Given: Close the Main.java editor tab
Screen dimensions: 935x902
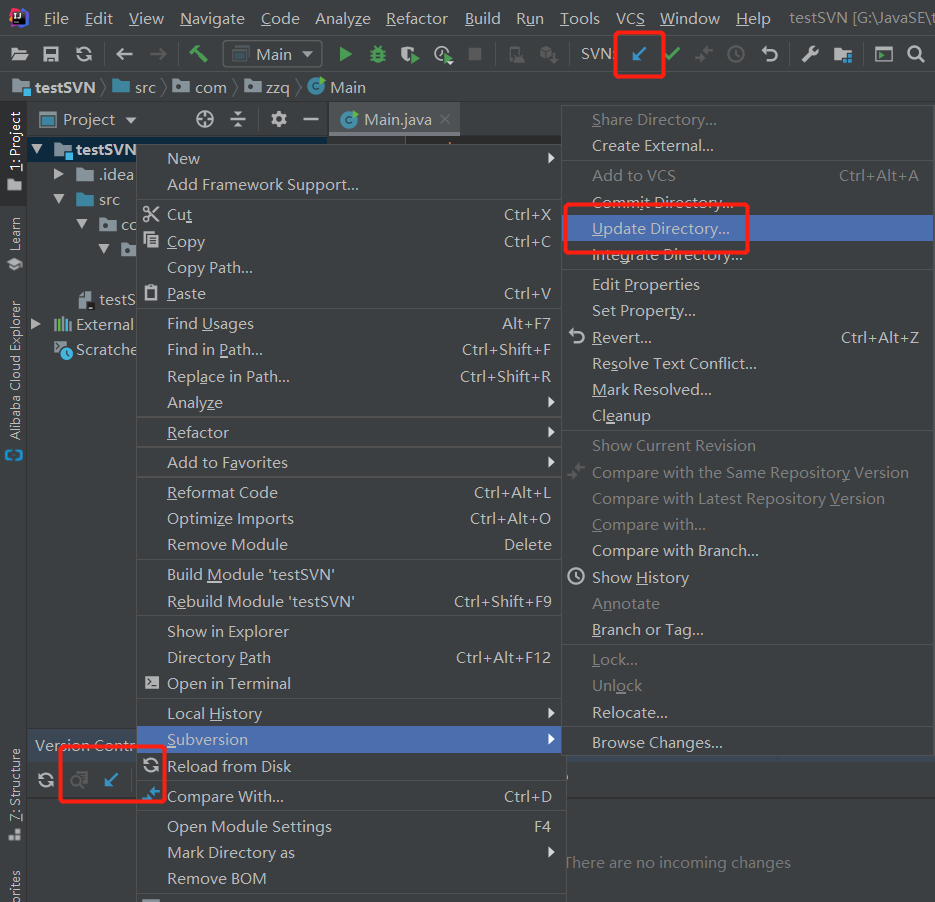Looking at the screenshot, I should click(x=445, y=119).
